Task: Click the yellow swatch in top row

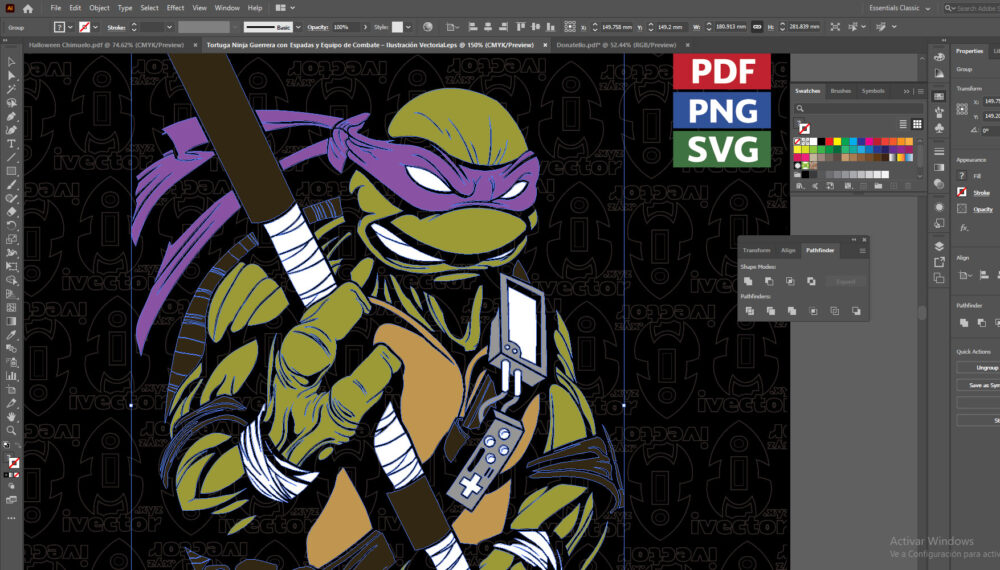Action: click(x=837, y=142)
